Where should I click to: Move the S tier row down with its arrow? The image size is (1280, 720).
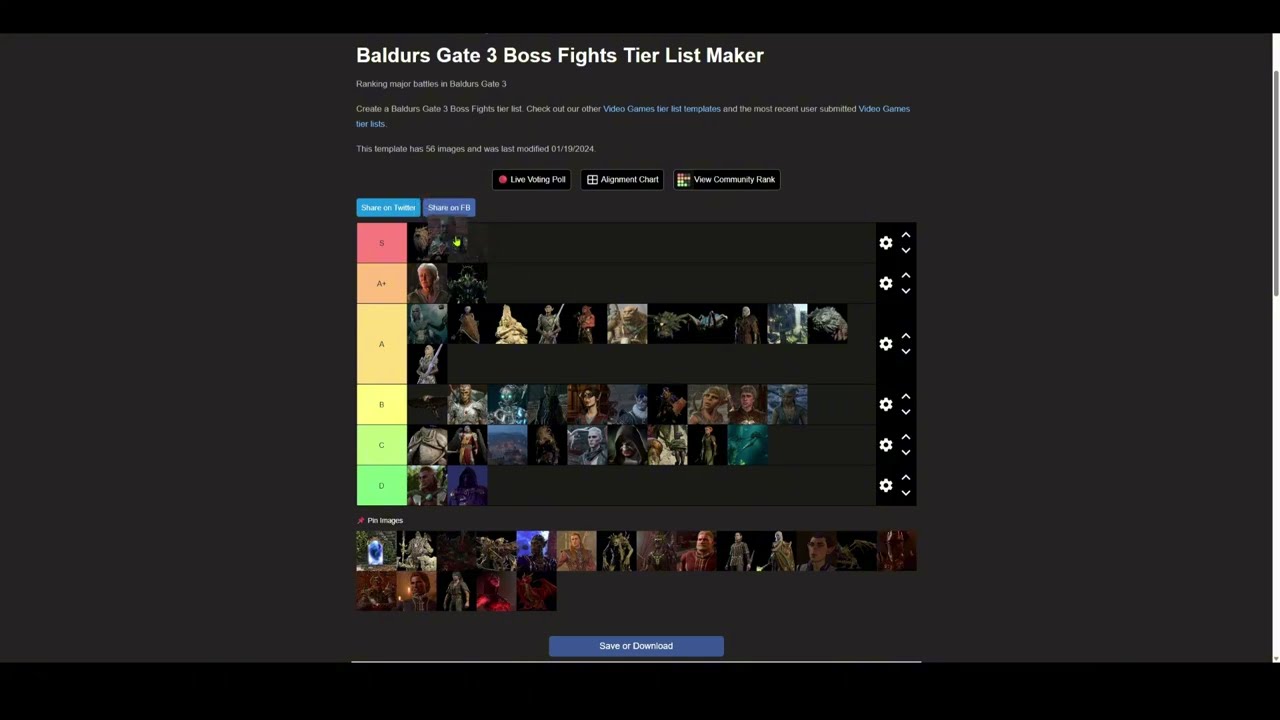pos(906,251)
